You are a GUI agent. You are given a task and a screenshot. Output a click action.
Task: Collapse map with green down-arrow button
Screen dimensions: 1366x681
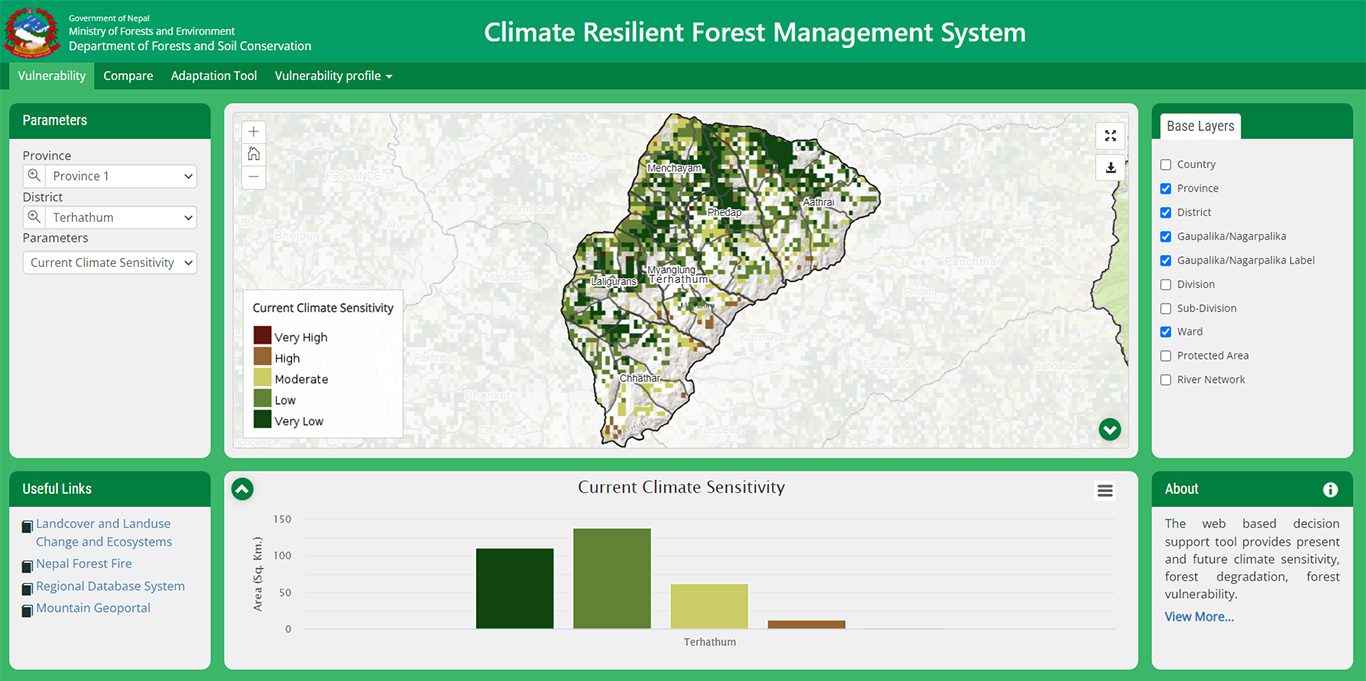[x=1109, y=429]
